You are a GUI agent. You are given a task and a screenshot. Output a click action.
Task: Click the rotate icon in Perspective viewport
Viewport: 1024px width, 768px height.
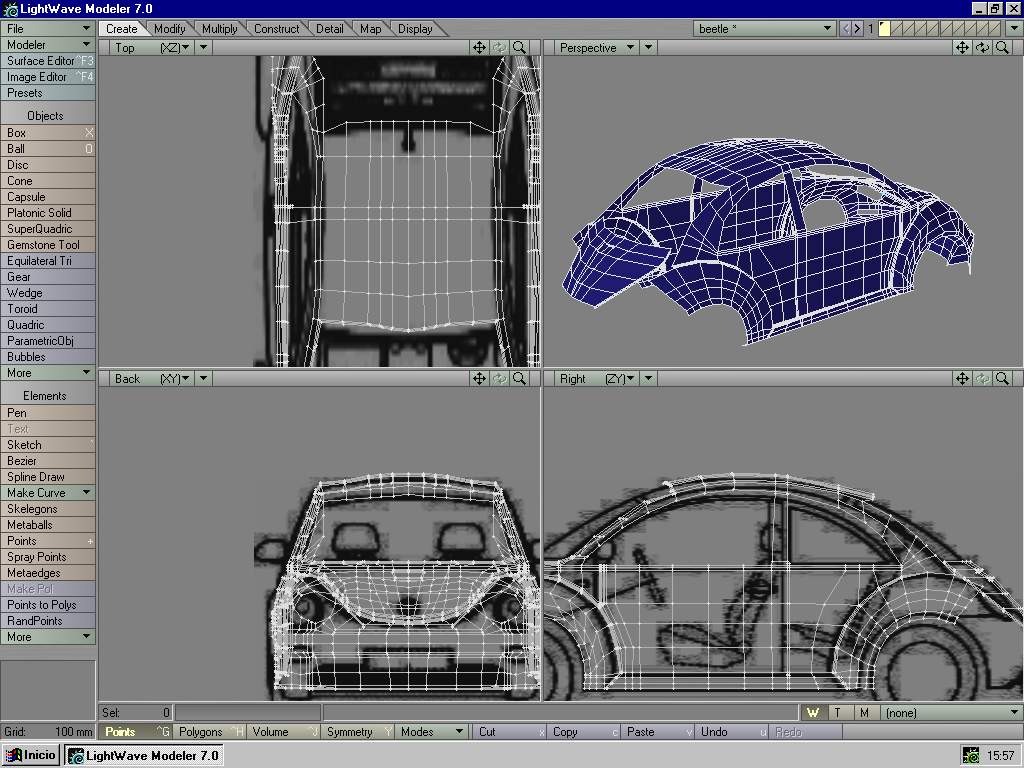982,47
